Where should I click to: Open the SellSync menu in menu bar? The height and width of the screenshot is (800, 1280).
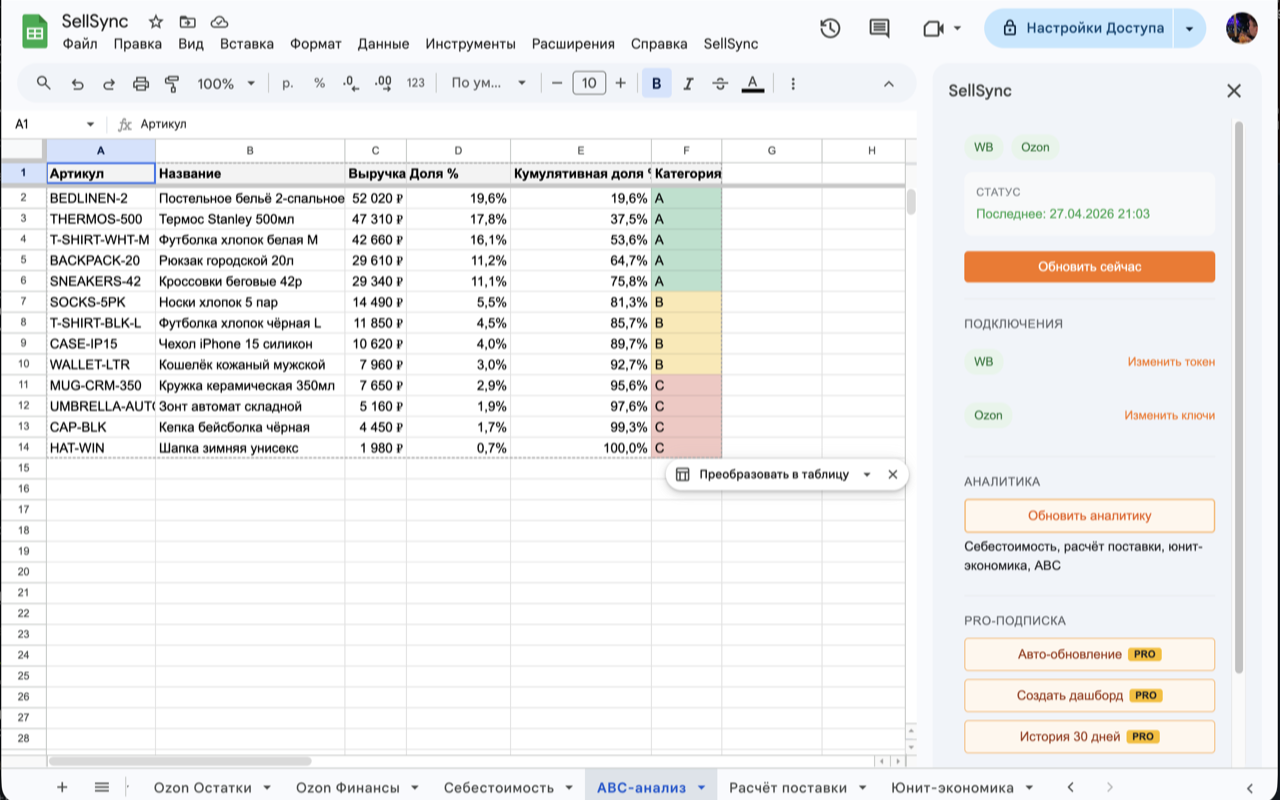(x=731, y=44)
